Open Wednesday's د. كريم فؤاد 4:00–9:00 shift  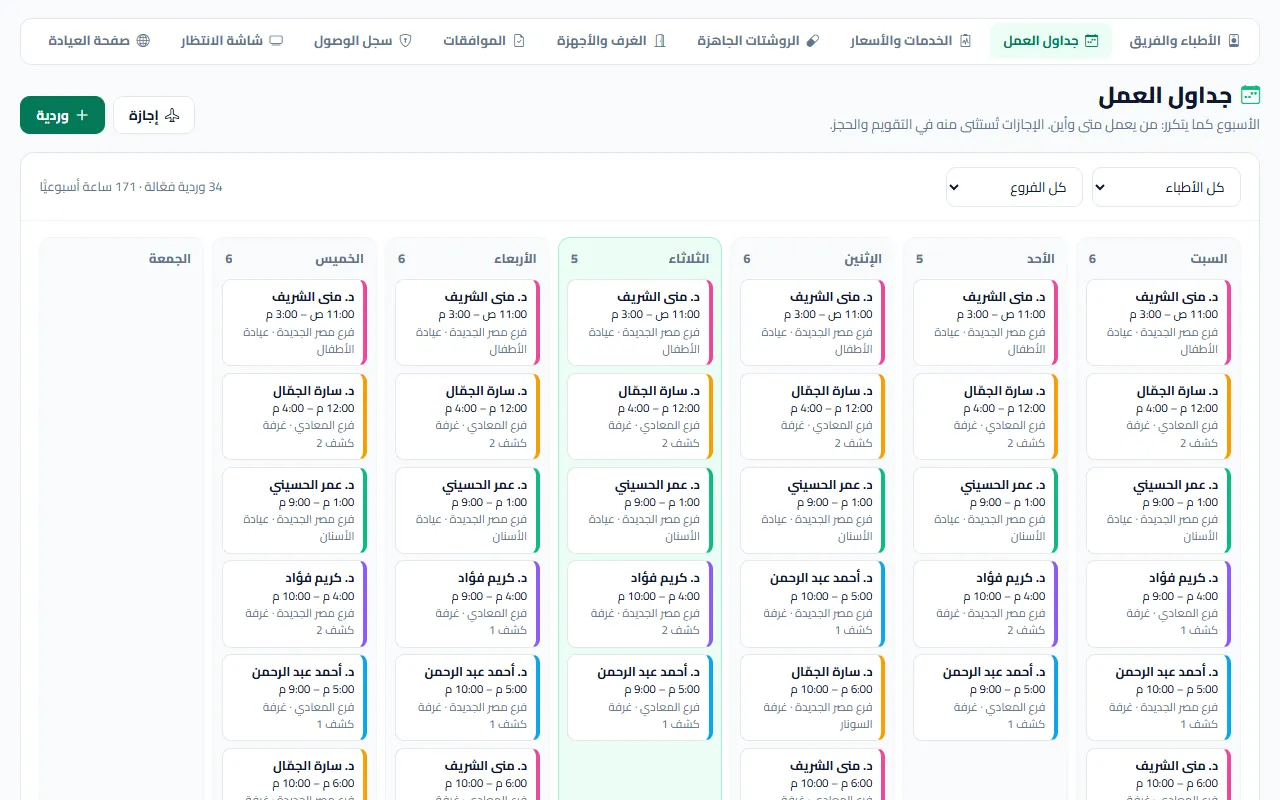pos(467,604)
